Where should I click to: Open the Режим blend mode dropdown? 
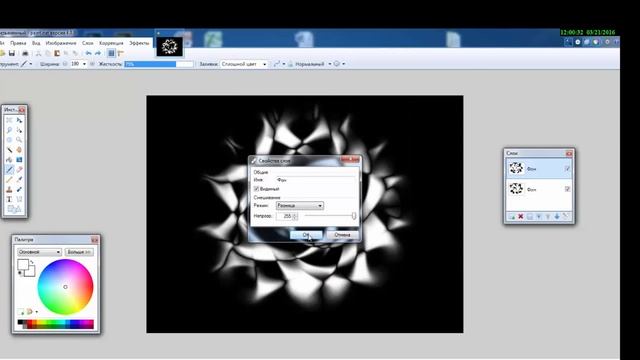tap(300, 205)
